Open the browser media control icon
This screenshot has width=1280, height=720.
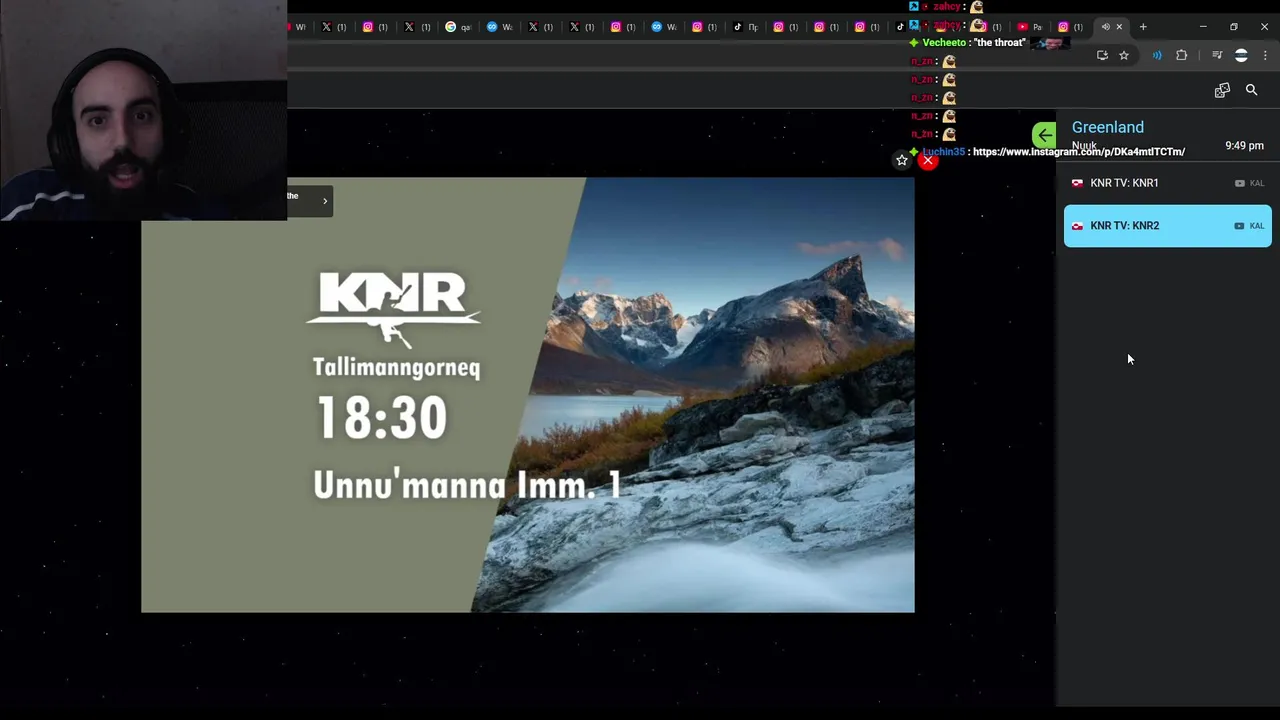(x=1217, y=56)
